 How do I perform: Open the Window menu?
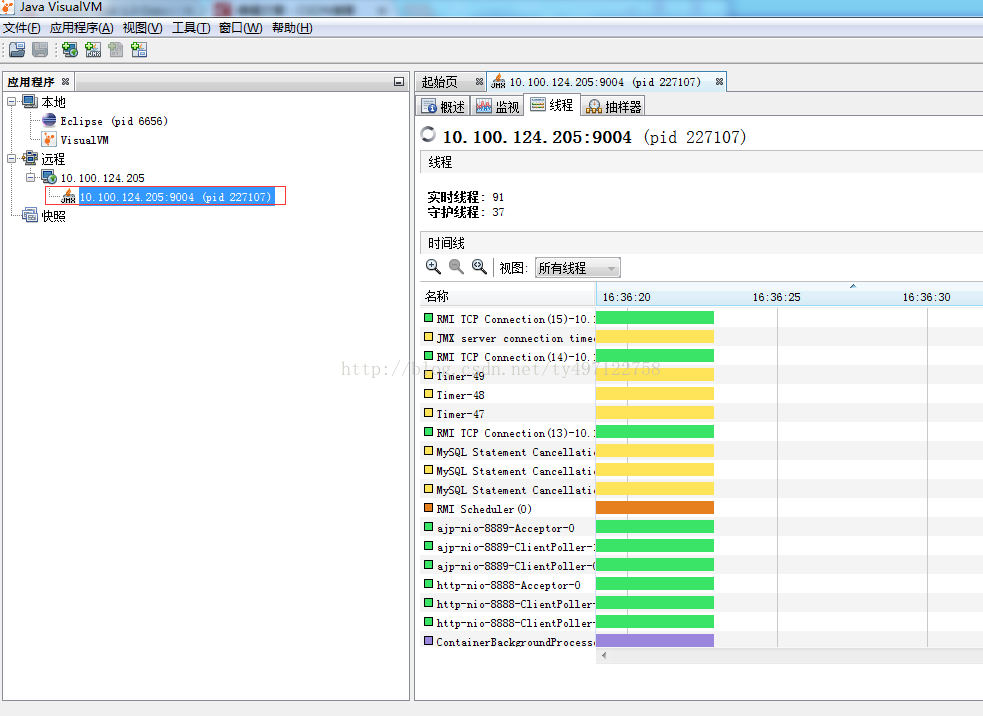[x=241, y=28]
